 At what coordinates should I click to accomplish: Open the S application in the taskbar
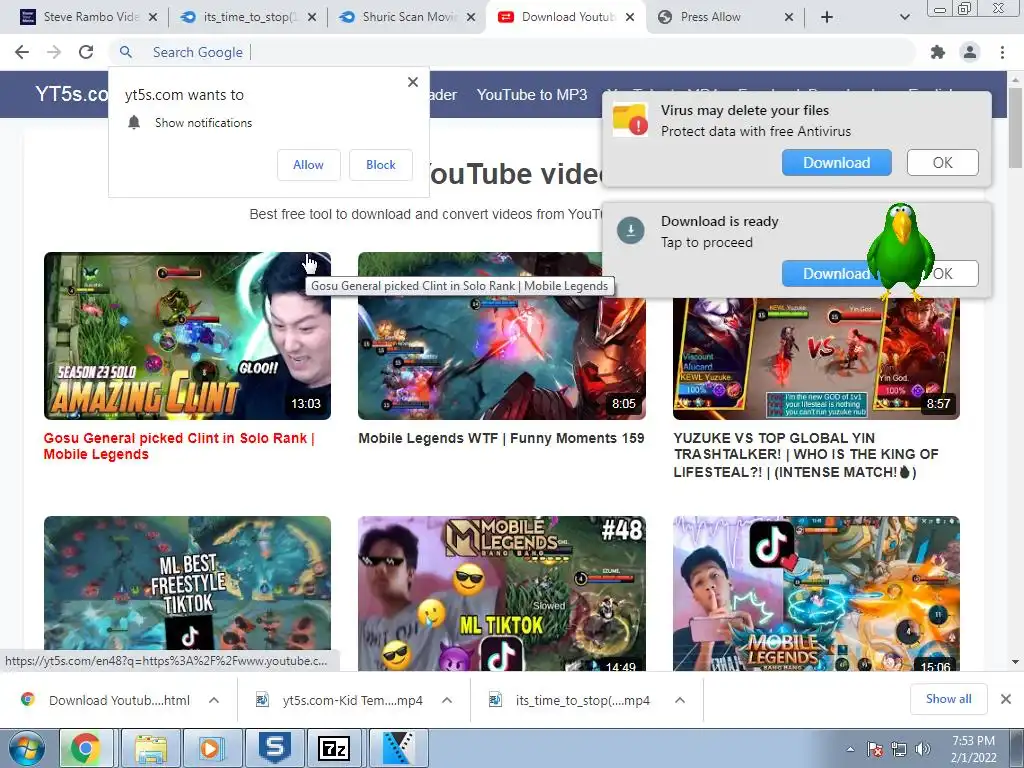click(274, 748)
